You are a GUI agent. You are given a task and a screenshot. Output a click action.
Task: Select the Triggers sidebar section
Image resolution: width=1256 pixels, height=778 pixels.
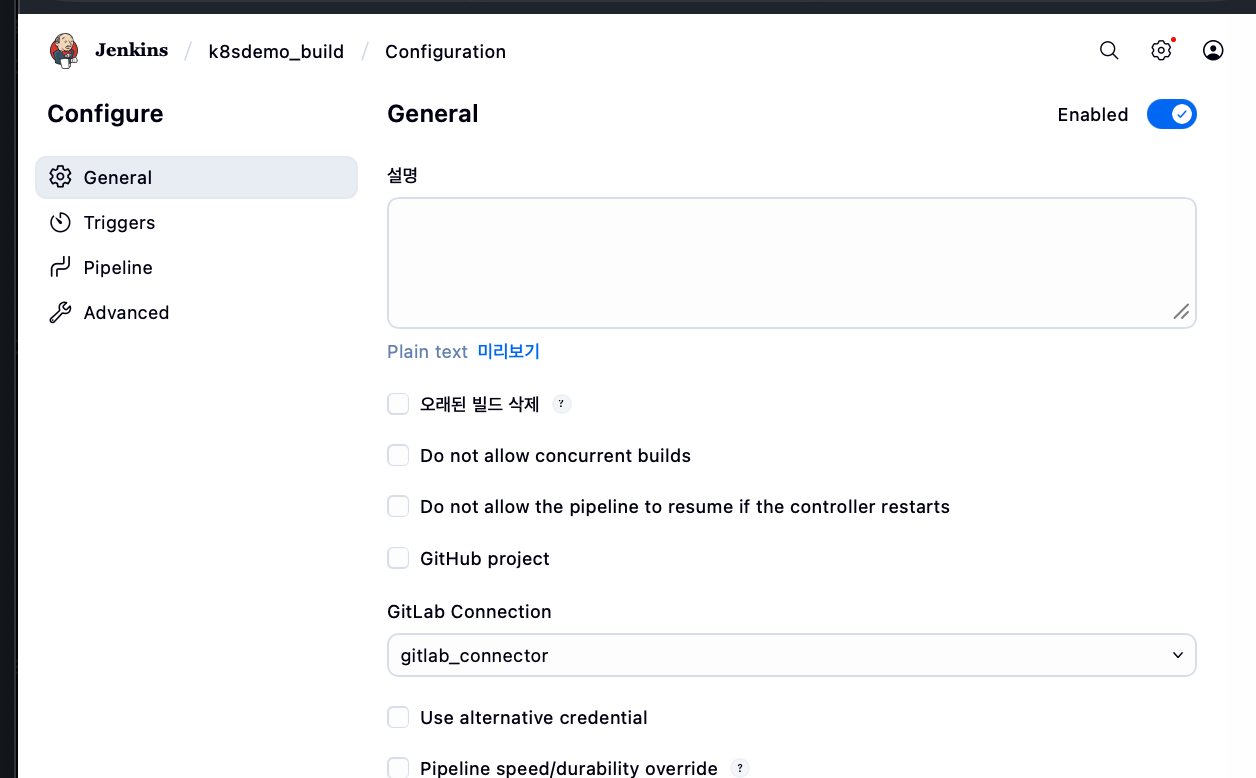(x=119, y=222)
